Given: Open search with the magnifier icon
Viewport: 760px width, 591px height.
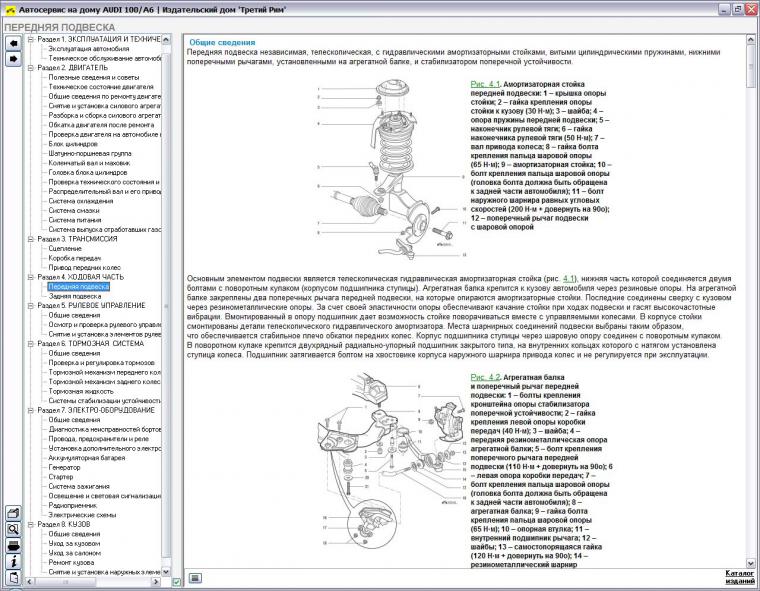Looking at the screenshot, I should point(13,529).
